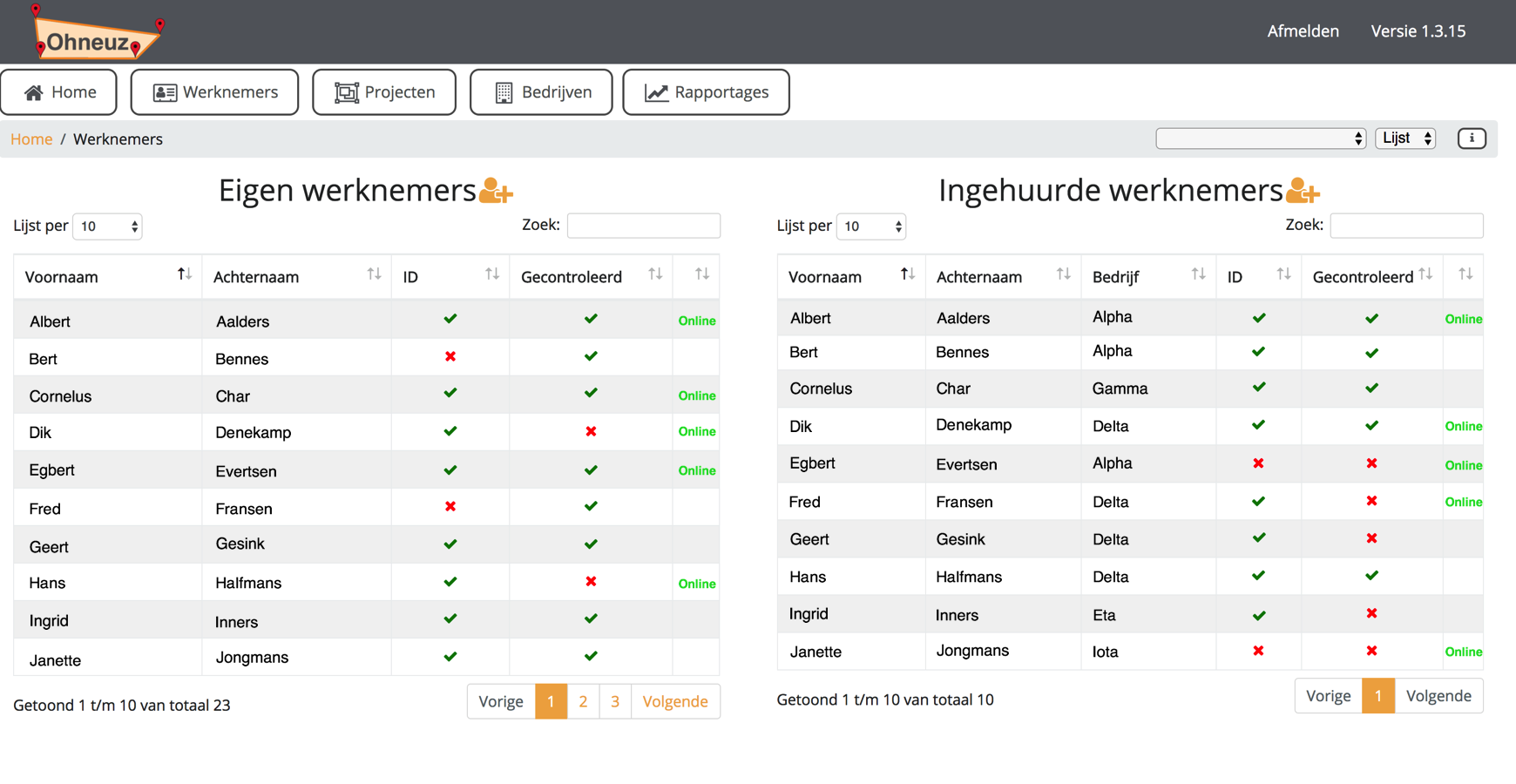Open the Lijst view dropdown
Viewport: 1516px width, 784px height.
pos(1405,139)
